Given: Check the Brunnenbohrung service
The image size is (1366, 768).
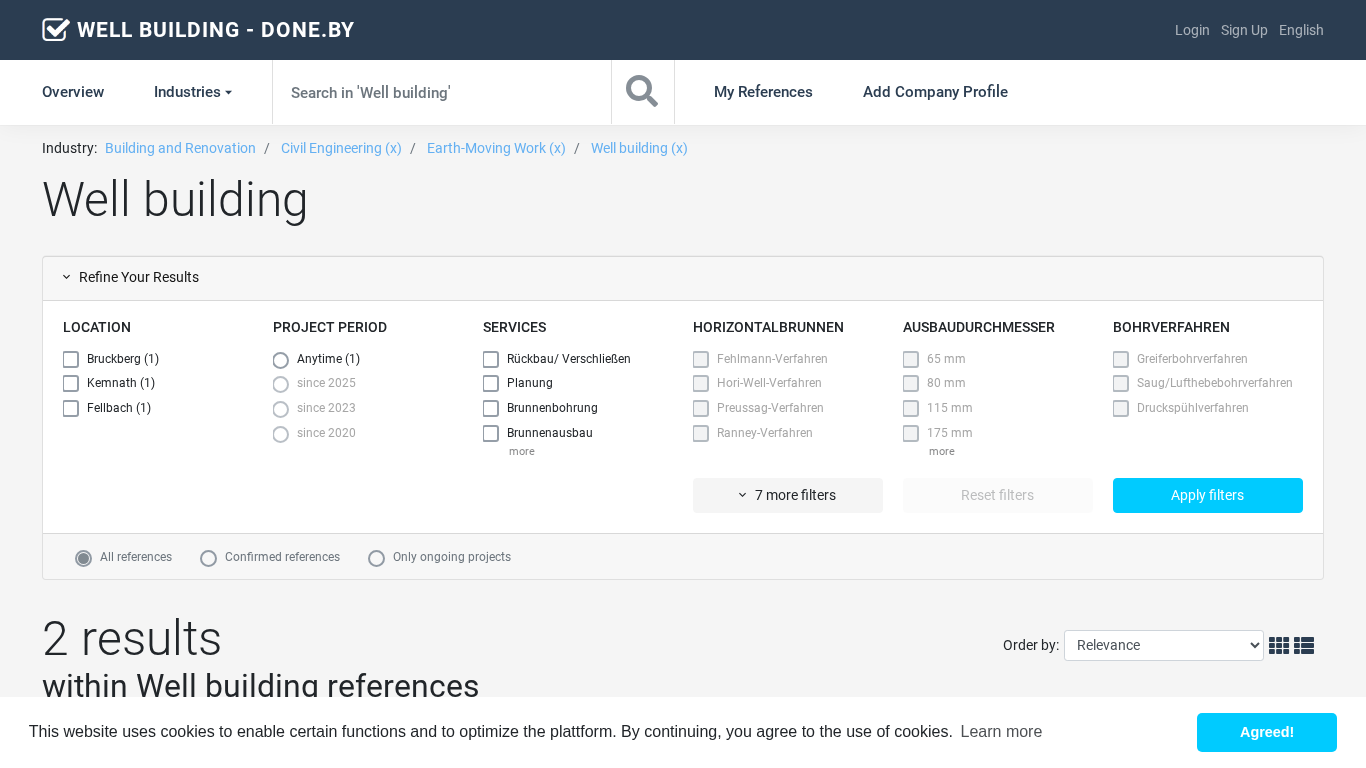Looking at the screenshot, I should 491,409.
